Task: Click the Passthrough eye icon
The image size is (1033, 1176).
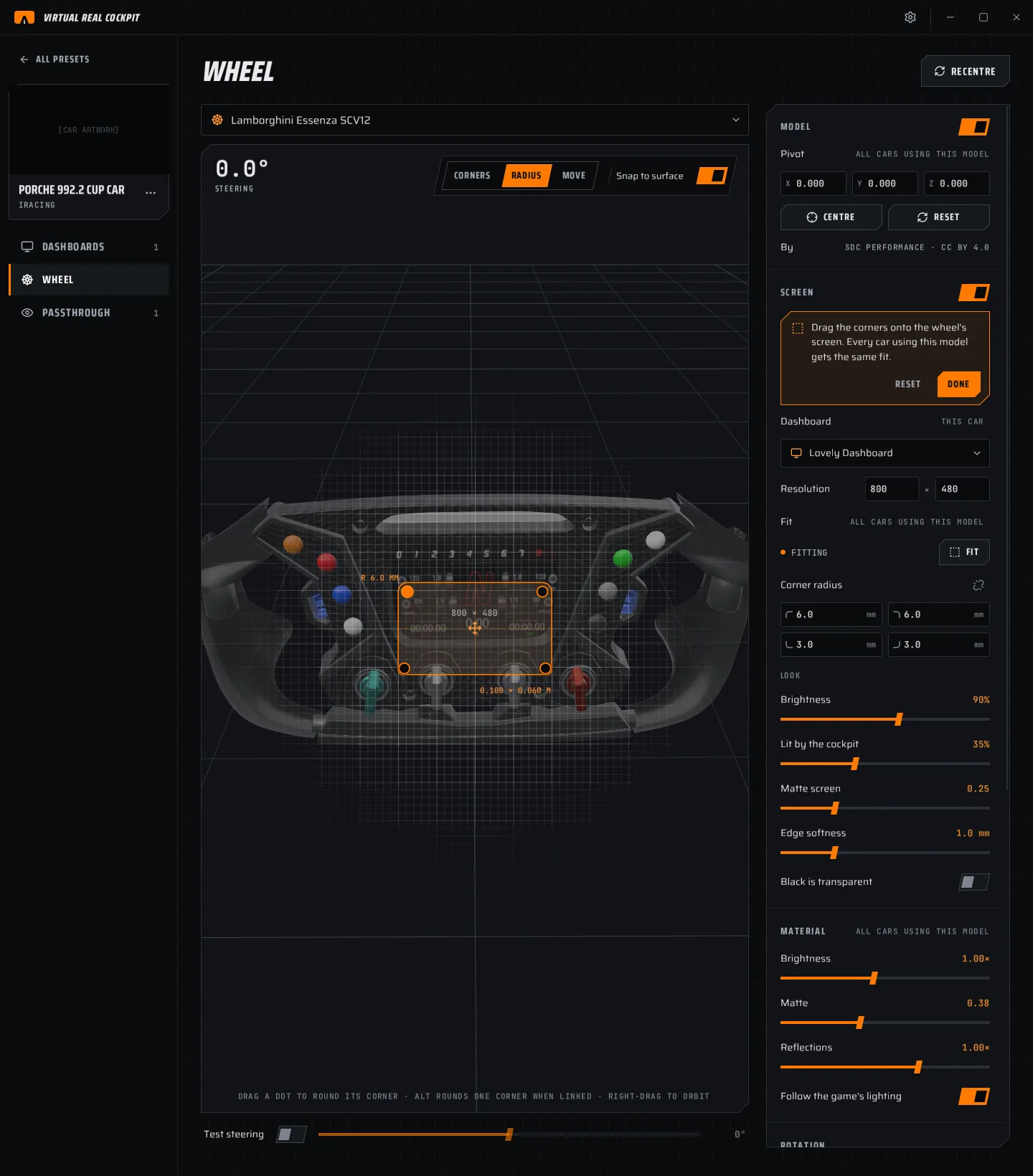Action: (x=27, y=313)
